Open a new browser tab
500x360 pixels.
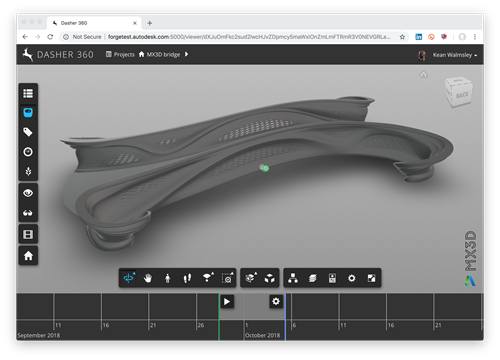tap(150, 23)
